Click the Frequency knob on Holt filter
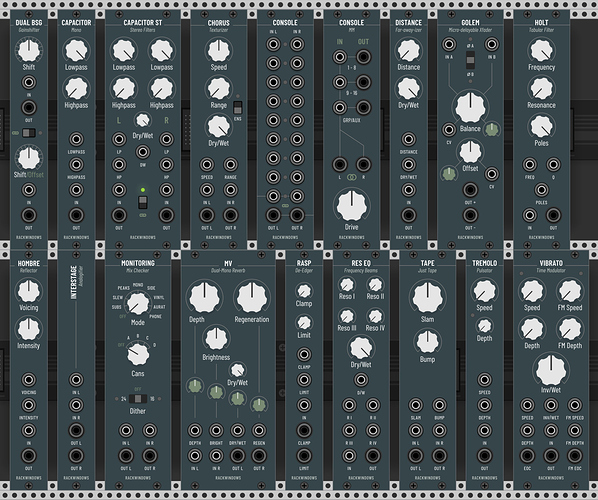 [x=541, y=50]
